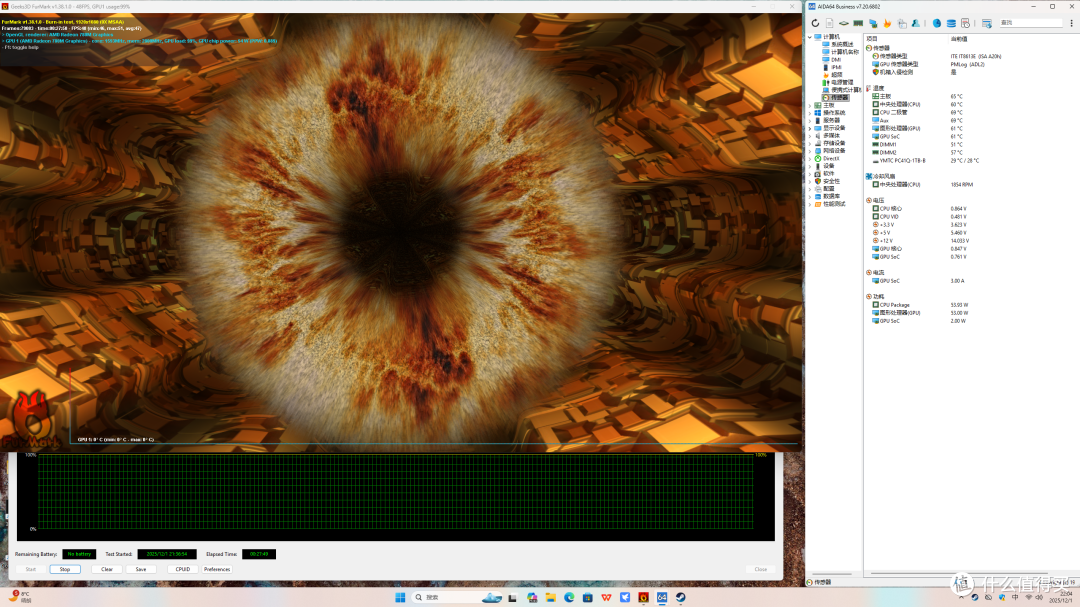Click the window-with-arrow icon beside the search box
The height and width of the screenshot is (607, 1080).
click(x=987, y=23)
